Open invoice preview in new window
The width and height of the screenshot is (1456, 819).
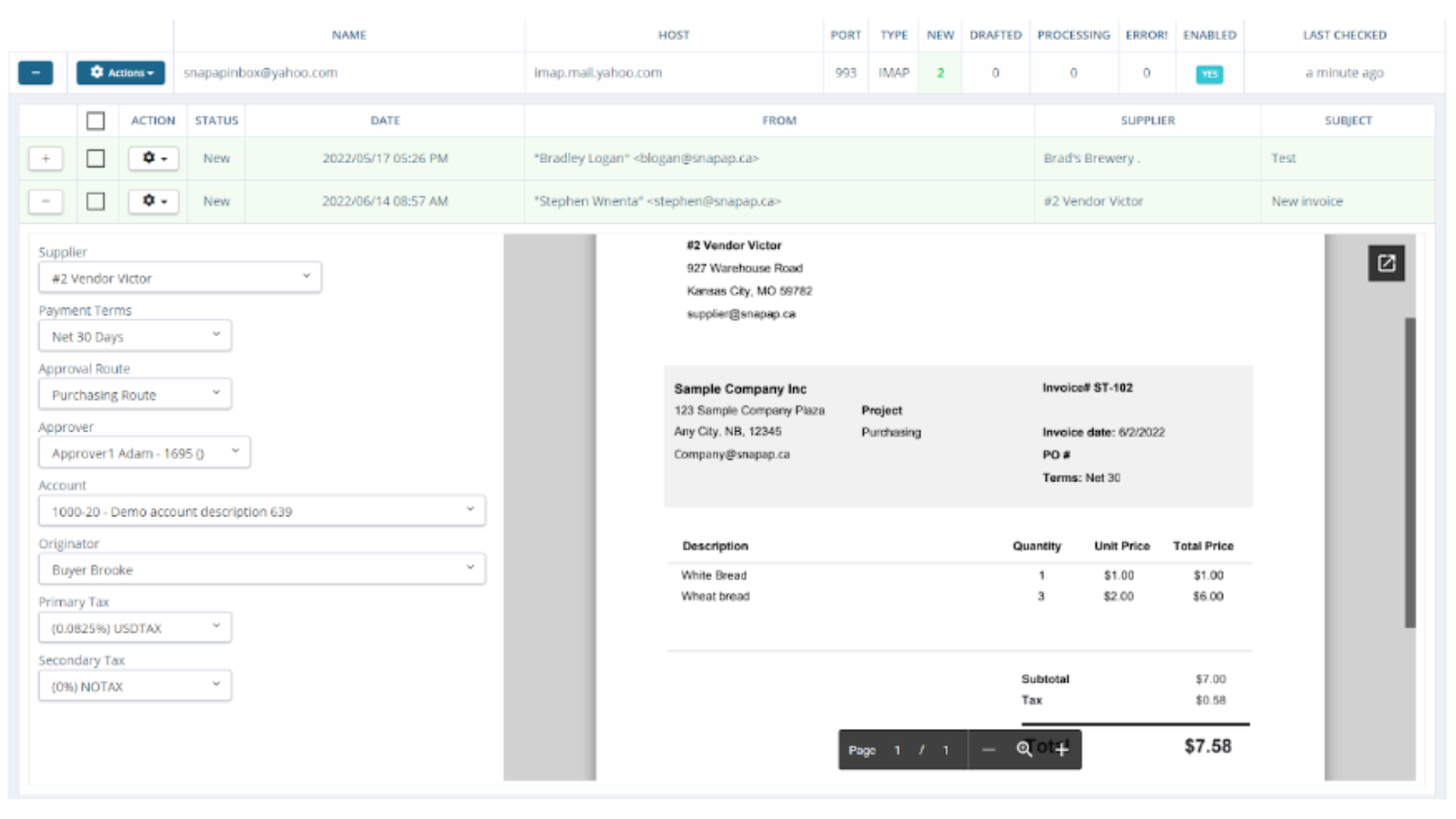click(x=1385, y=263)
